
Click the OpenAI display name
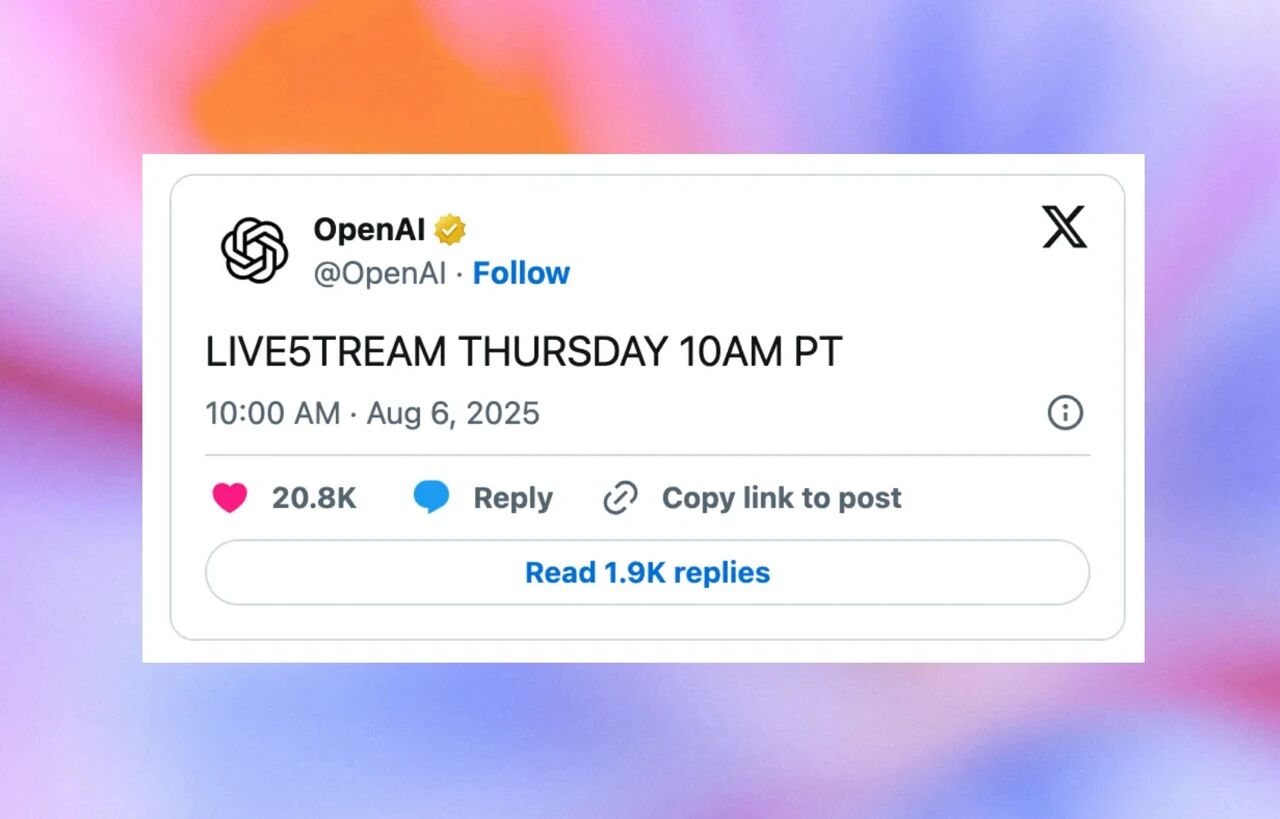click(369, 230)
